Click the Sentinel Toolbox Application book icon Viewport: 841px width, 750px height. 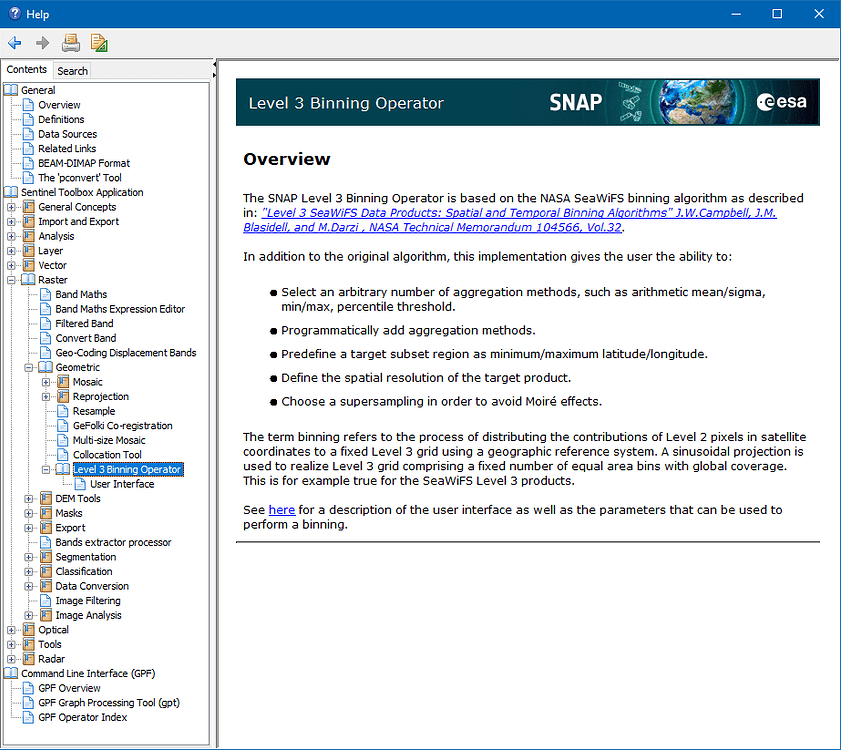[11, 192]
